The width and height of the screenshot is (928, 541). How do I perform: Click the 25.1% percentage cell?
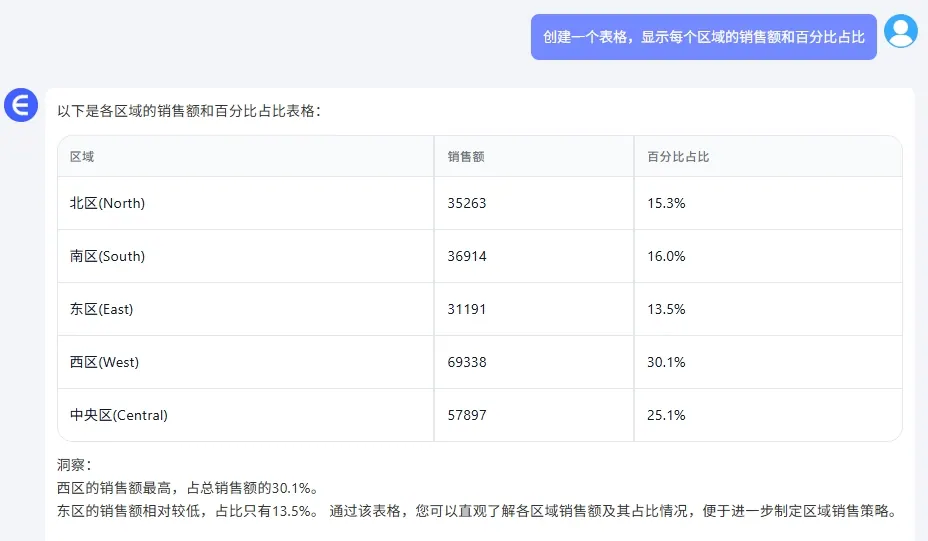666,415
